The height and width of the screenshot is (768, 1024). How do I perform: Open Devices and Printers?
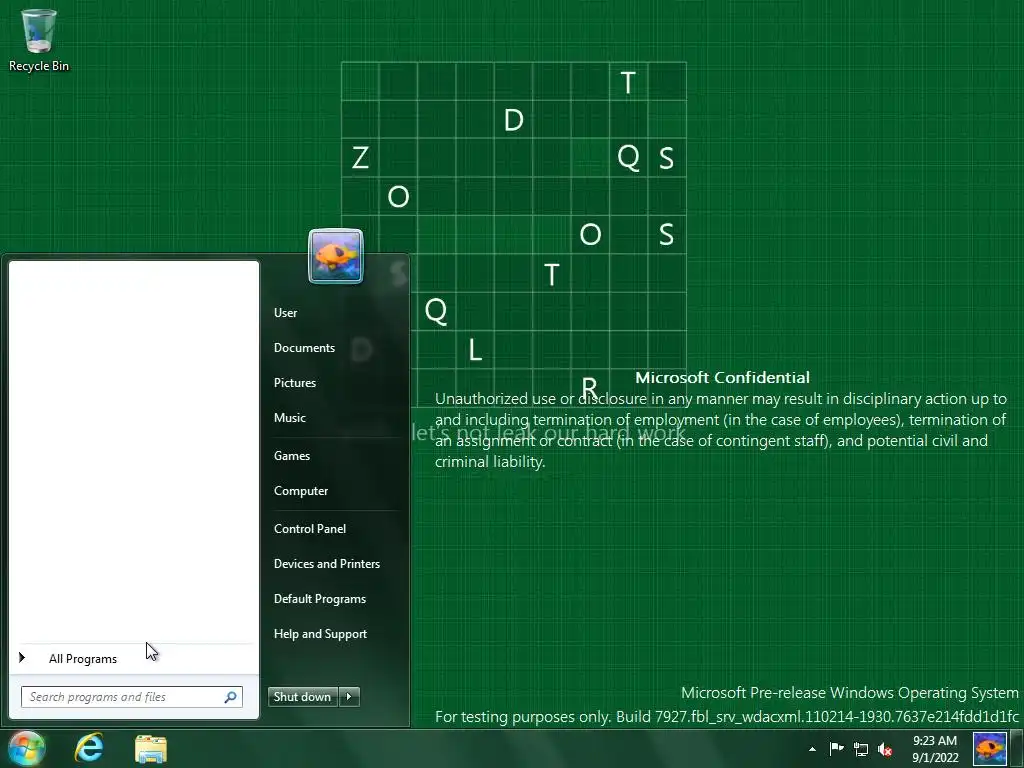[x=327, y=564]
